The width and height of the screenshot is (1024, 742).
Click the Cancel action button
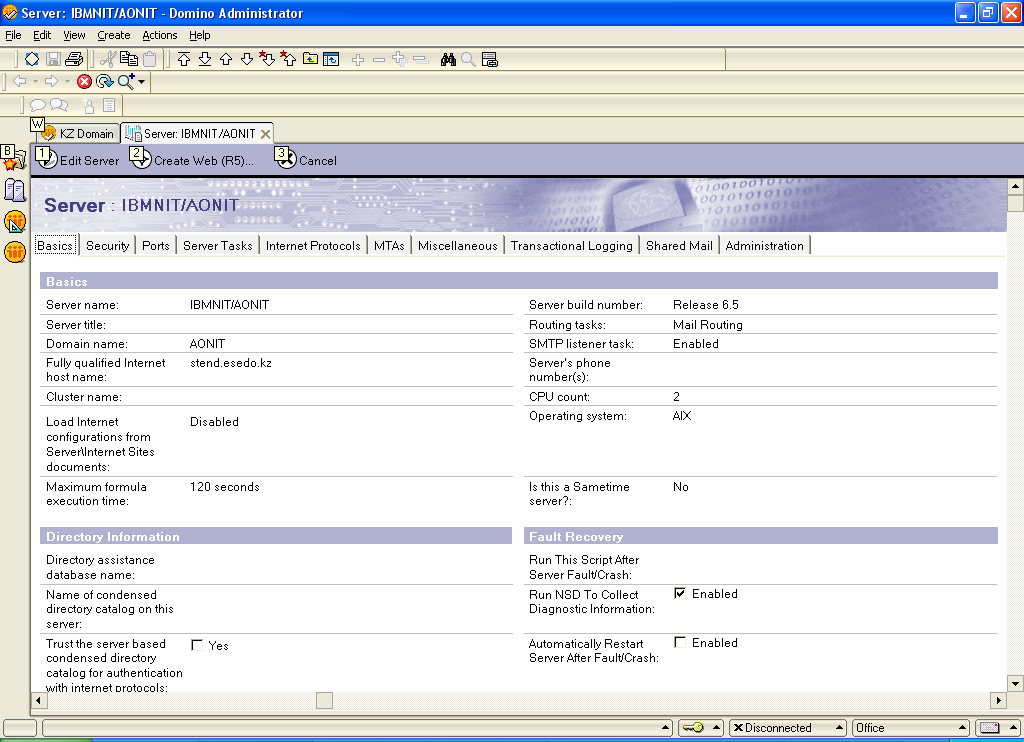tap(306, 160)
